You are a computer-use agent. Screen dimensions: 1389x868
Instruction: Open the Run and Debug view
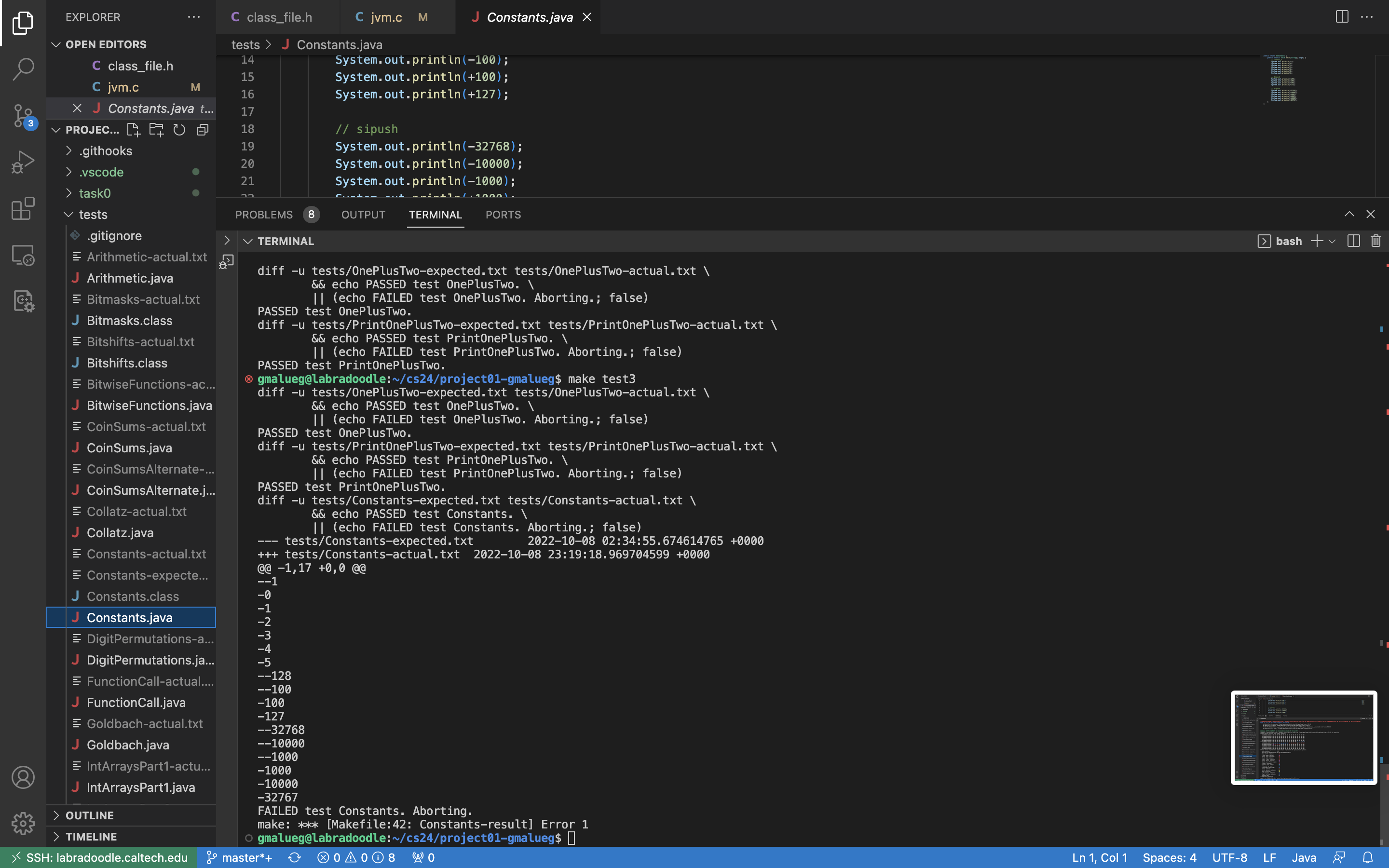(x=23, y=163)
